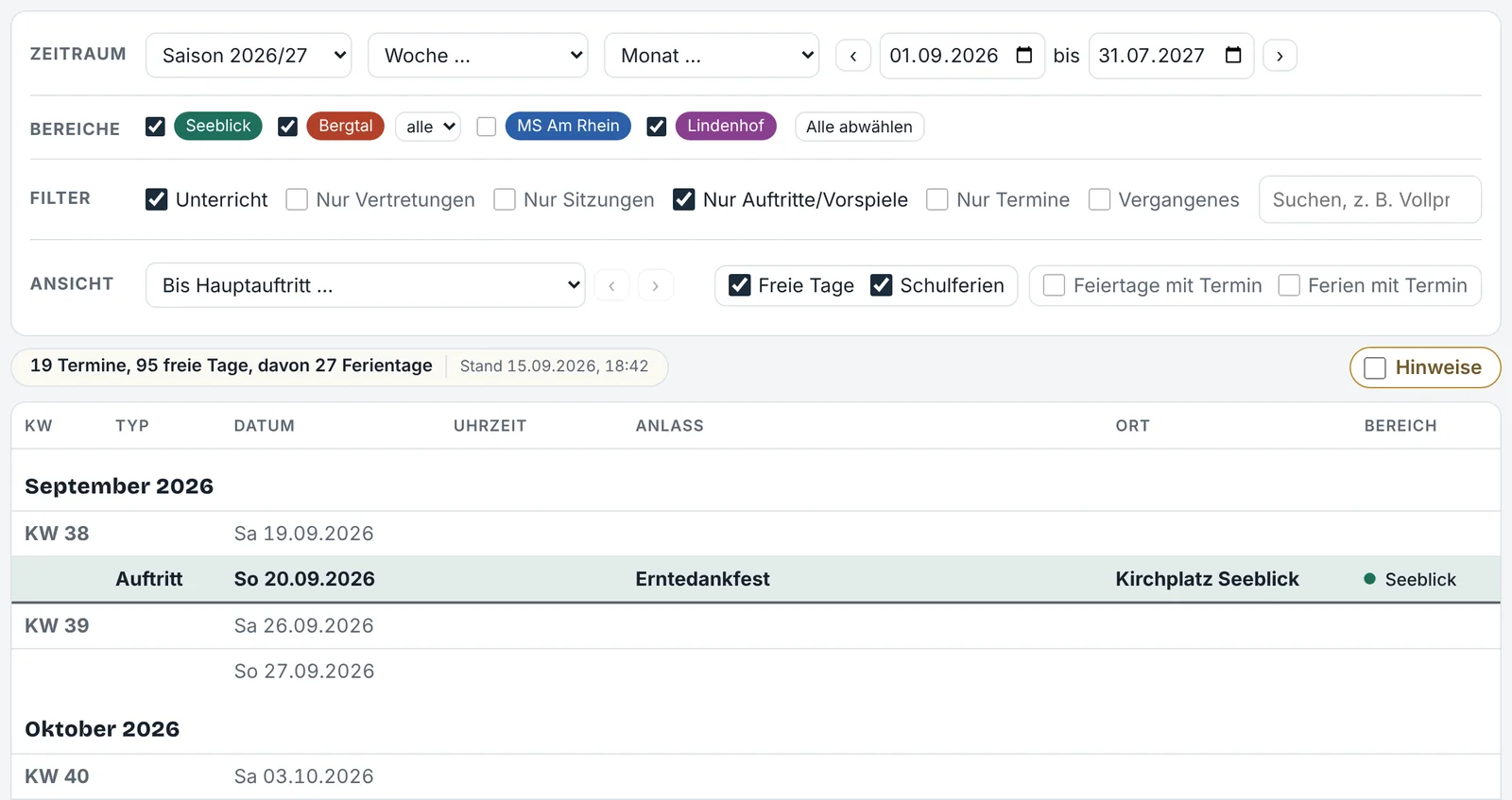The height and width of the screenshot is (800, 1512).
Task: Uncheck the Seeblick area checkbox
Action: click(x=156, y=127)
